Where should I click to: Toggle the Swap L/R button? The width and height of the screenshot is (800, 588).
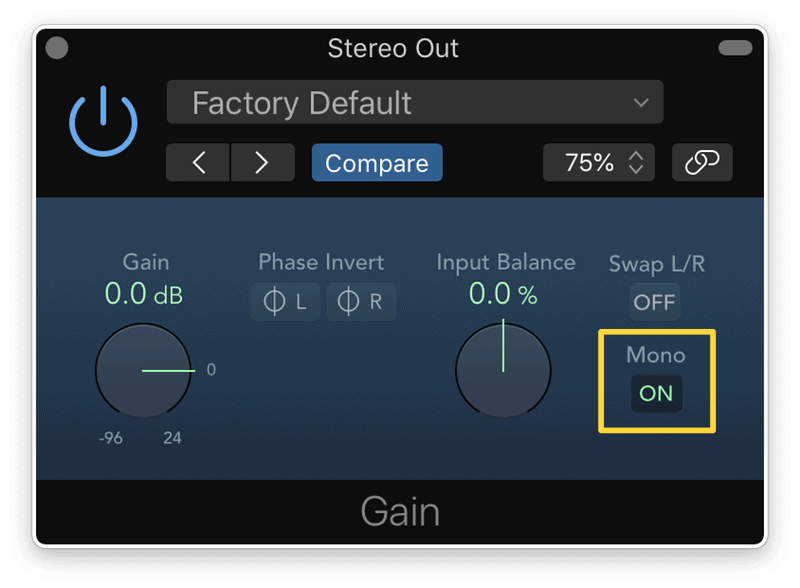tap(655, 302)
